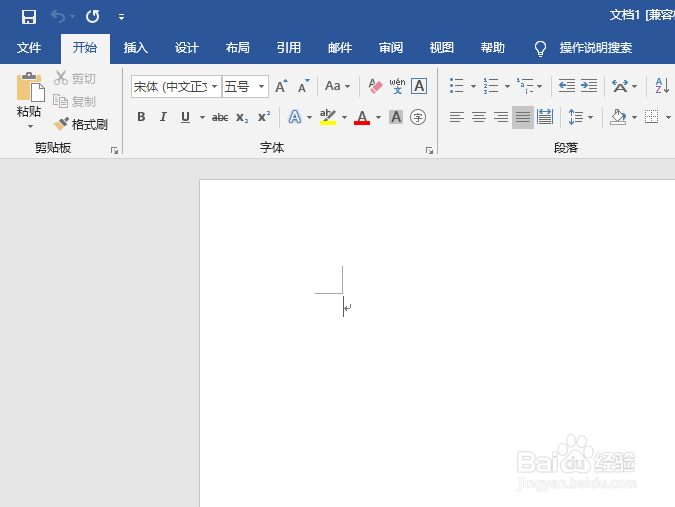Image resolution: width=675 pixels, height=507 pixels.
Task: Click the Line Spacing icon
Action: point(576,117)
